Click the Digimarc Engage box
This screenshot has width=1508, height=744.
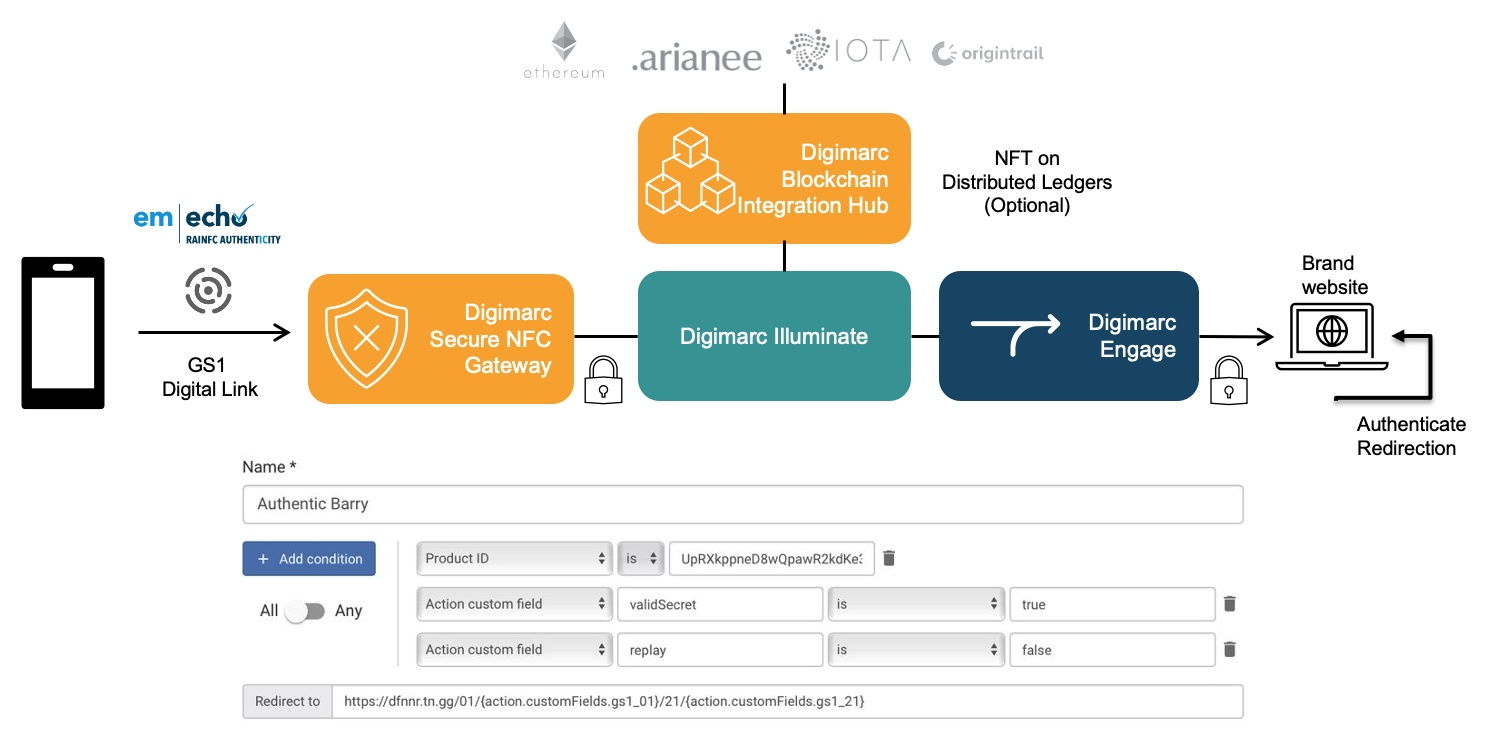1068,336
